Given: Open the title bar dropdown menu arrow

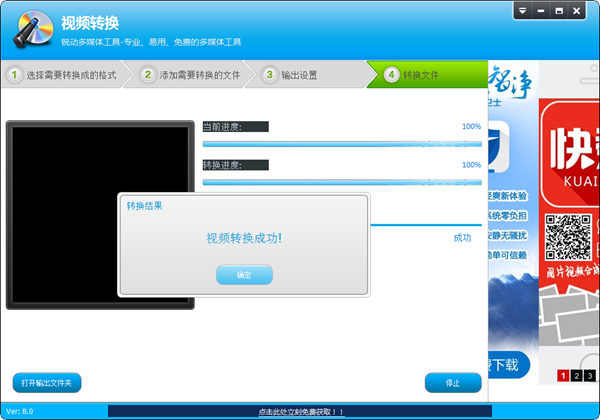Looking at the screenshot, I should point(522,11).
